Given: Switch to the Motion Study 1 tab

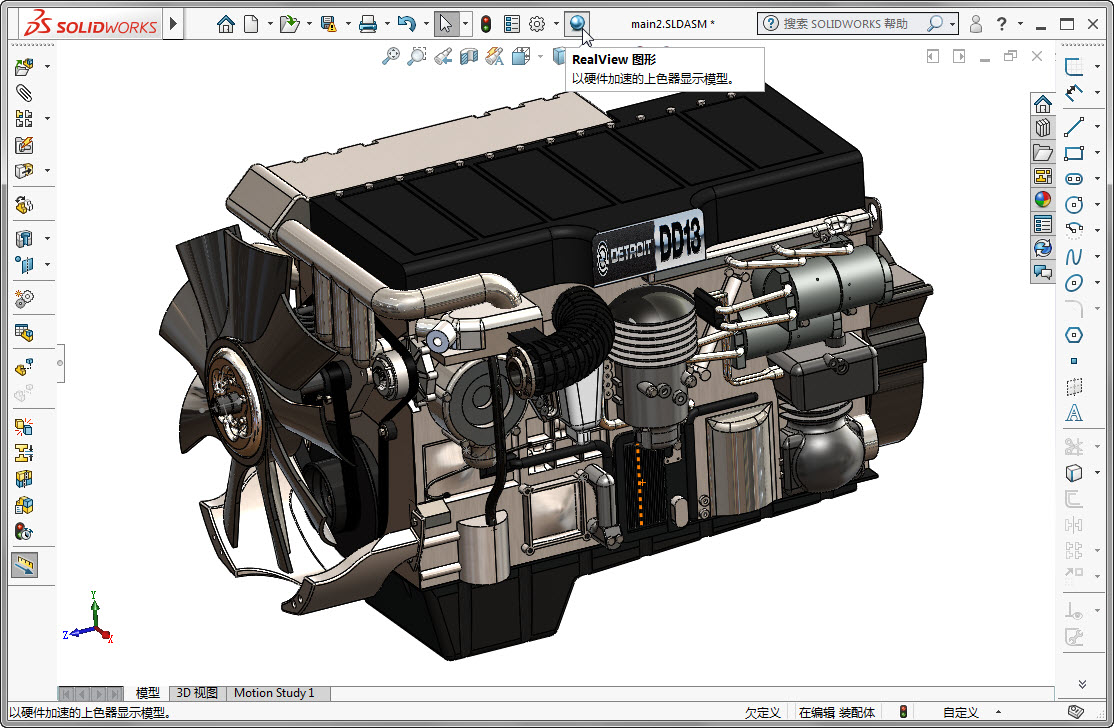Looking at the screenshot, I should [274, 693].
